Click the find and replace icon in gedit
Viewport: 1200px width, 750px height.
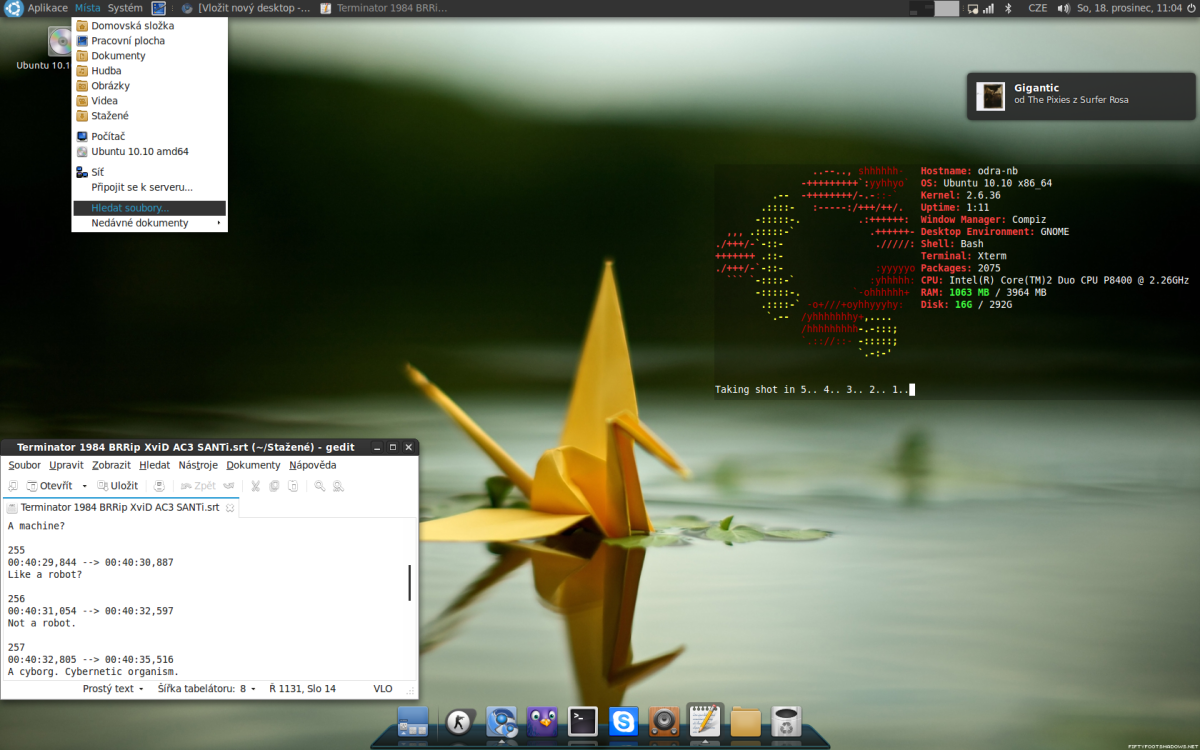point(338,486)
